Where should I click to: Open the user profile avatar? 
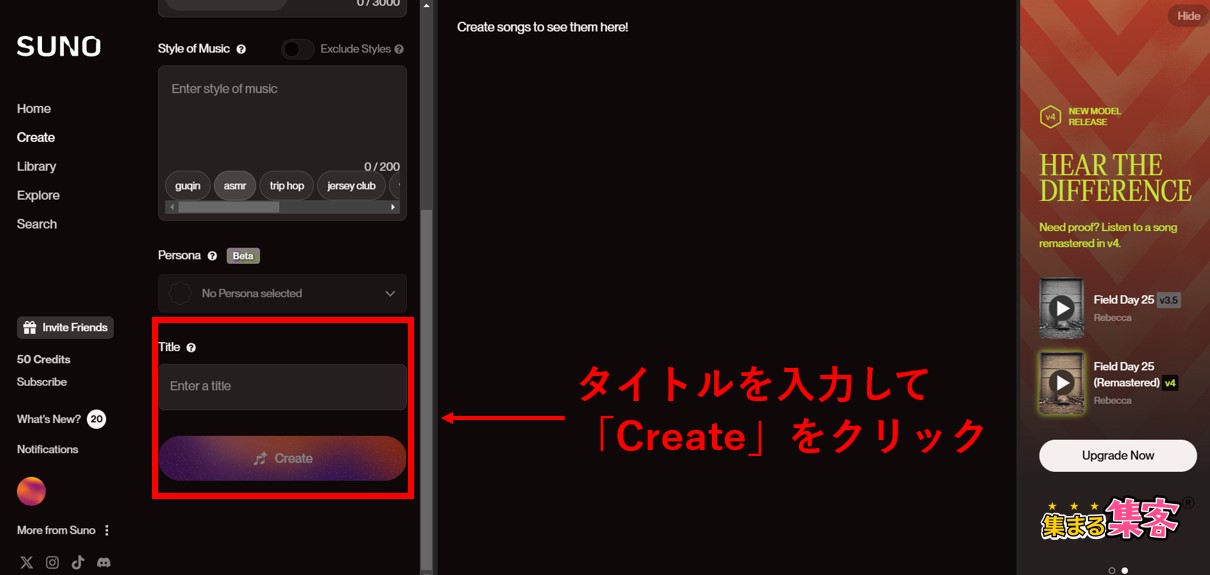31,491
